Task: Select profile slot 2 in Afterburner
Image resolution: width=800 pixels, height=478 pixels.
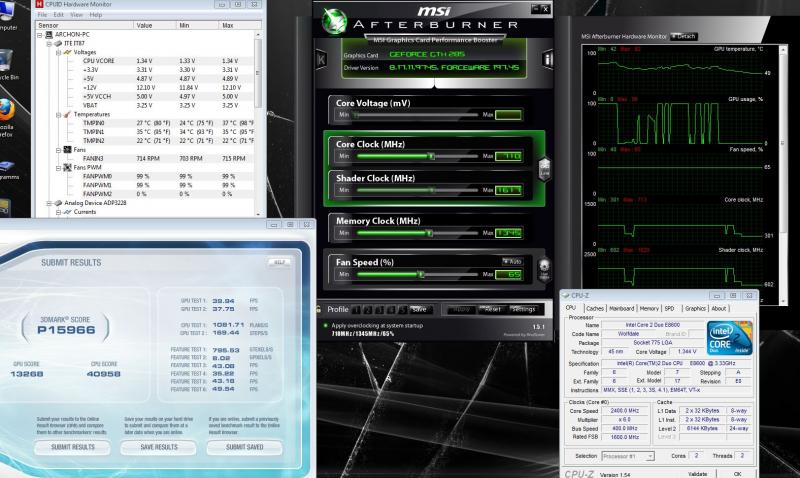Action: [367, 310]
